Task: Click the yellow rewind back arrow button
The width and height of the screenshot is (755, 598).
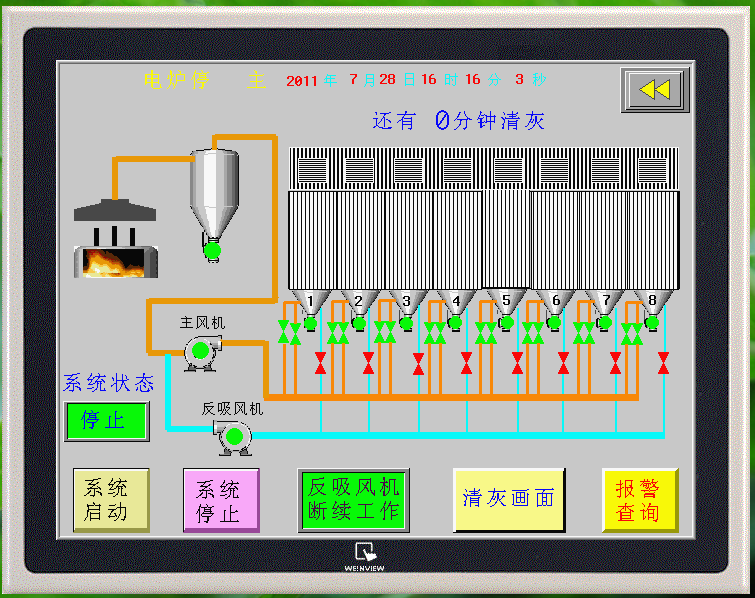Action: click(x=655, y=90)
